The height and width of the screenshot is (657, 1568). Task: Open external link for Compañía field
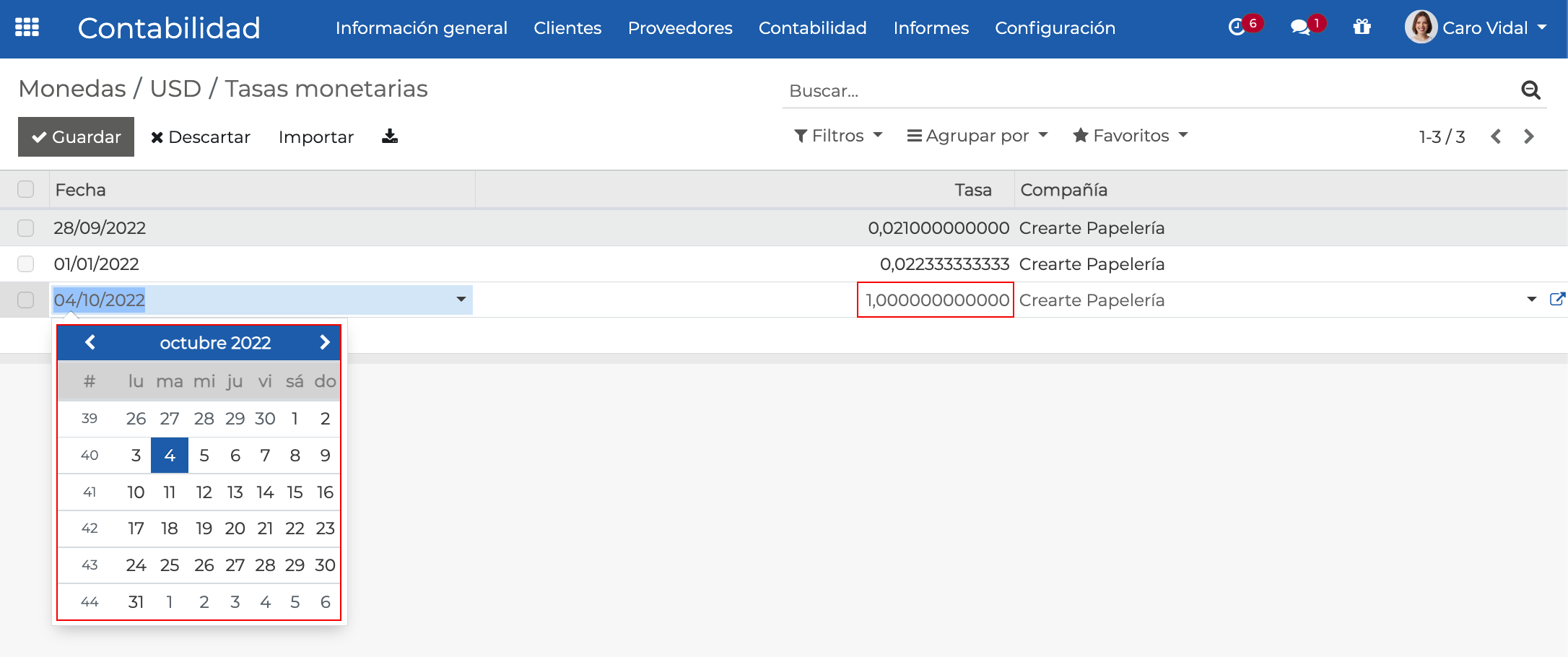click(1557, 299)
